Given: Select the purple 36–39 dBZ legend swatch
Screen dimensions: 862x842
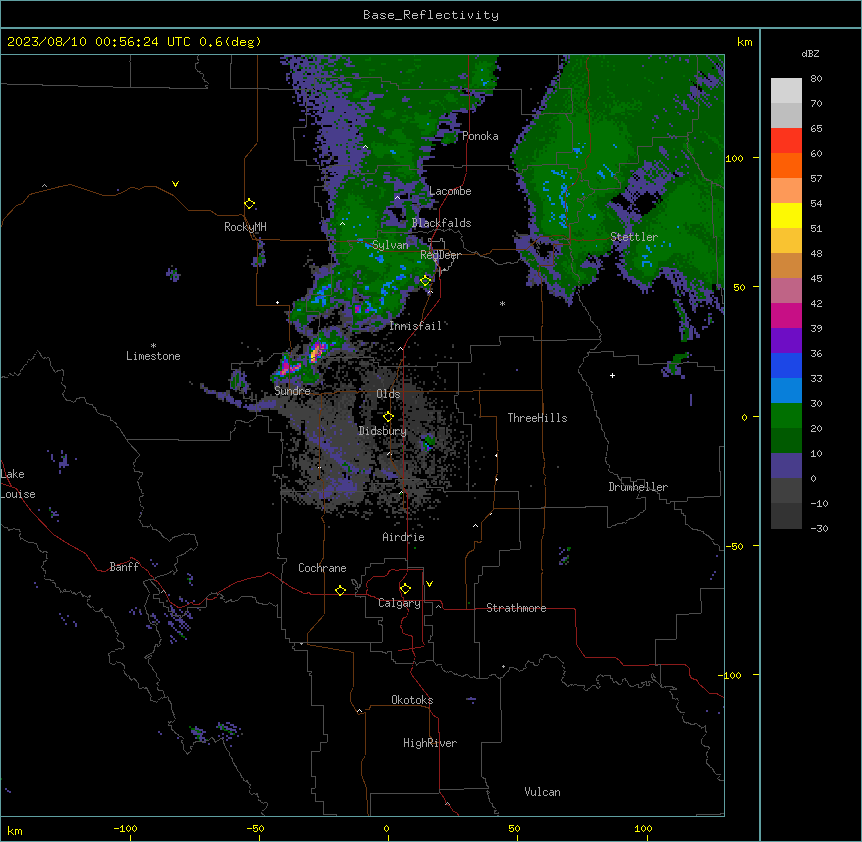Looking at the screenshot, I should (x=786, y=341).
